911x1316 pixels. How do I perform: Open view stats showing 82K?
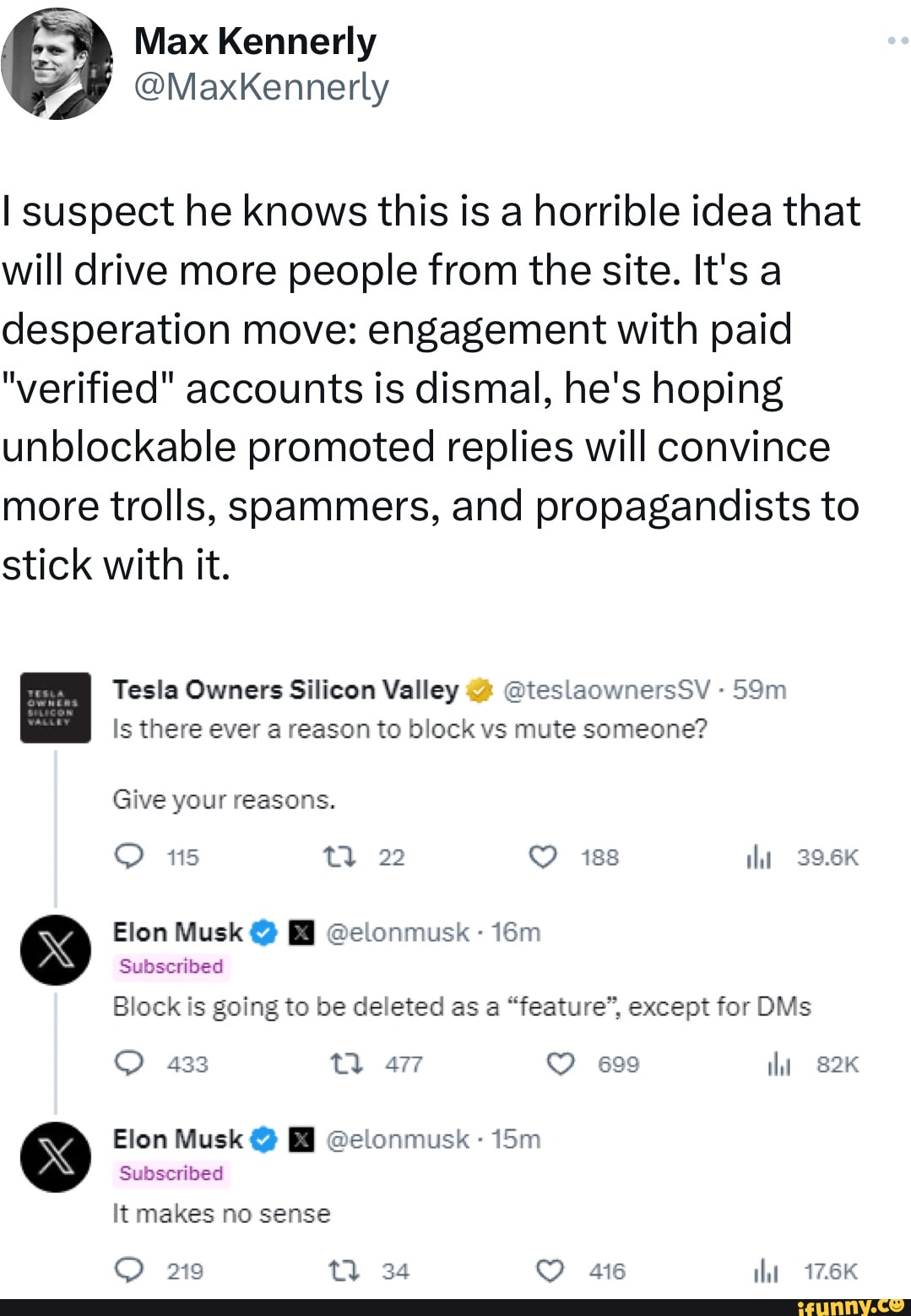(x=778, y=1064)
